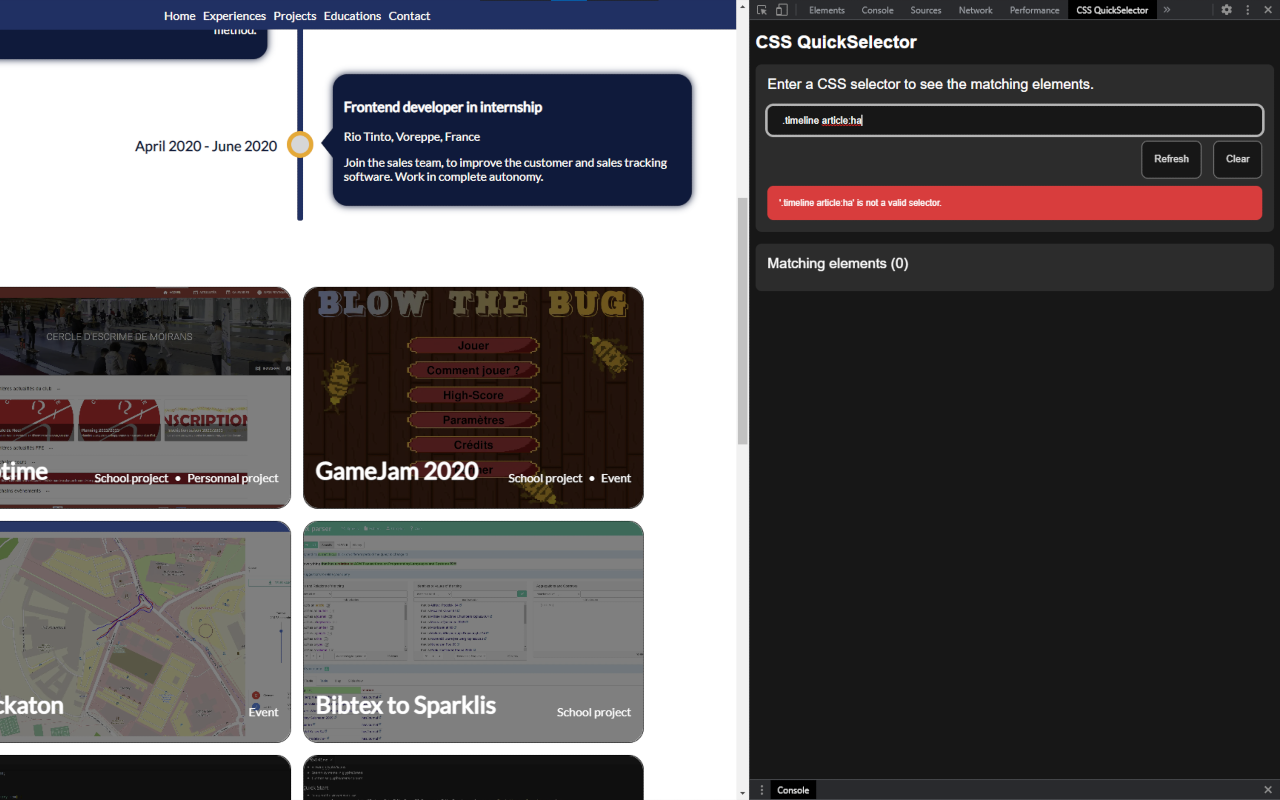This screenshot has width=1280, height=800.
Task: Open the Sources tab
Action: [x=926, y=10]
